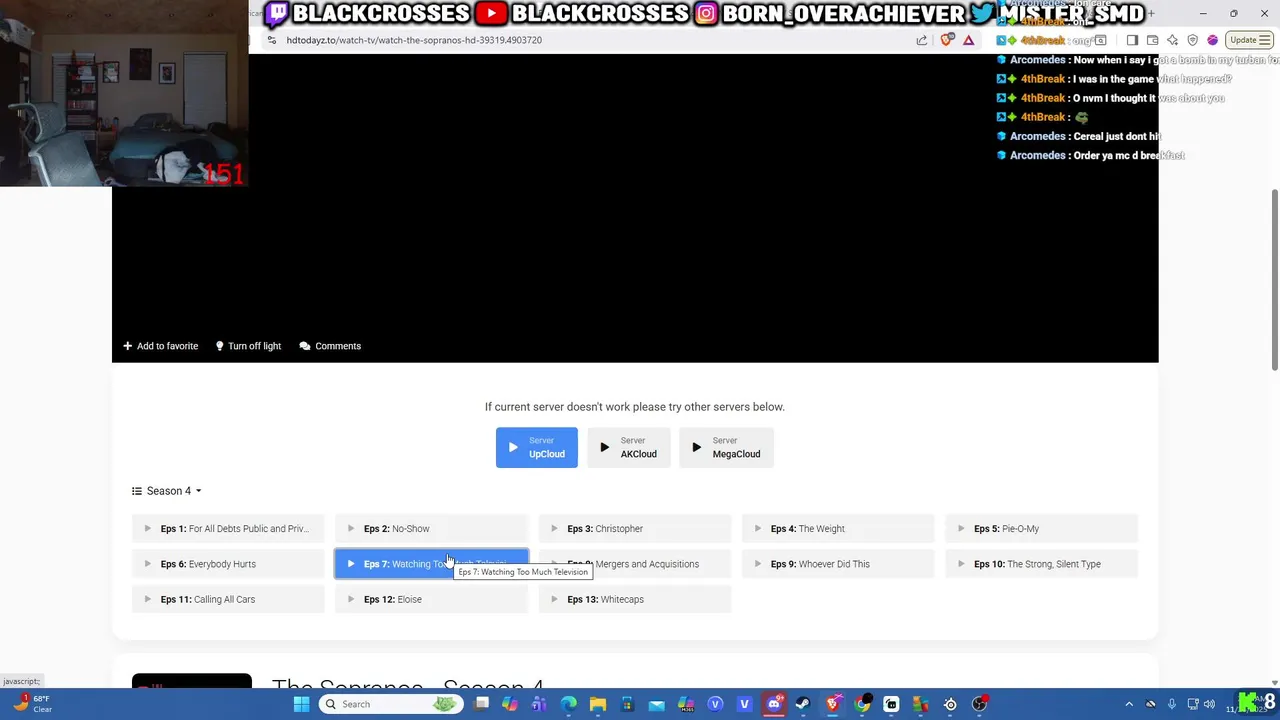The width and height of the screenshot is (1280, 720).
Task: Open the Comments section link
Action: (330, 346)
